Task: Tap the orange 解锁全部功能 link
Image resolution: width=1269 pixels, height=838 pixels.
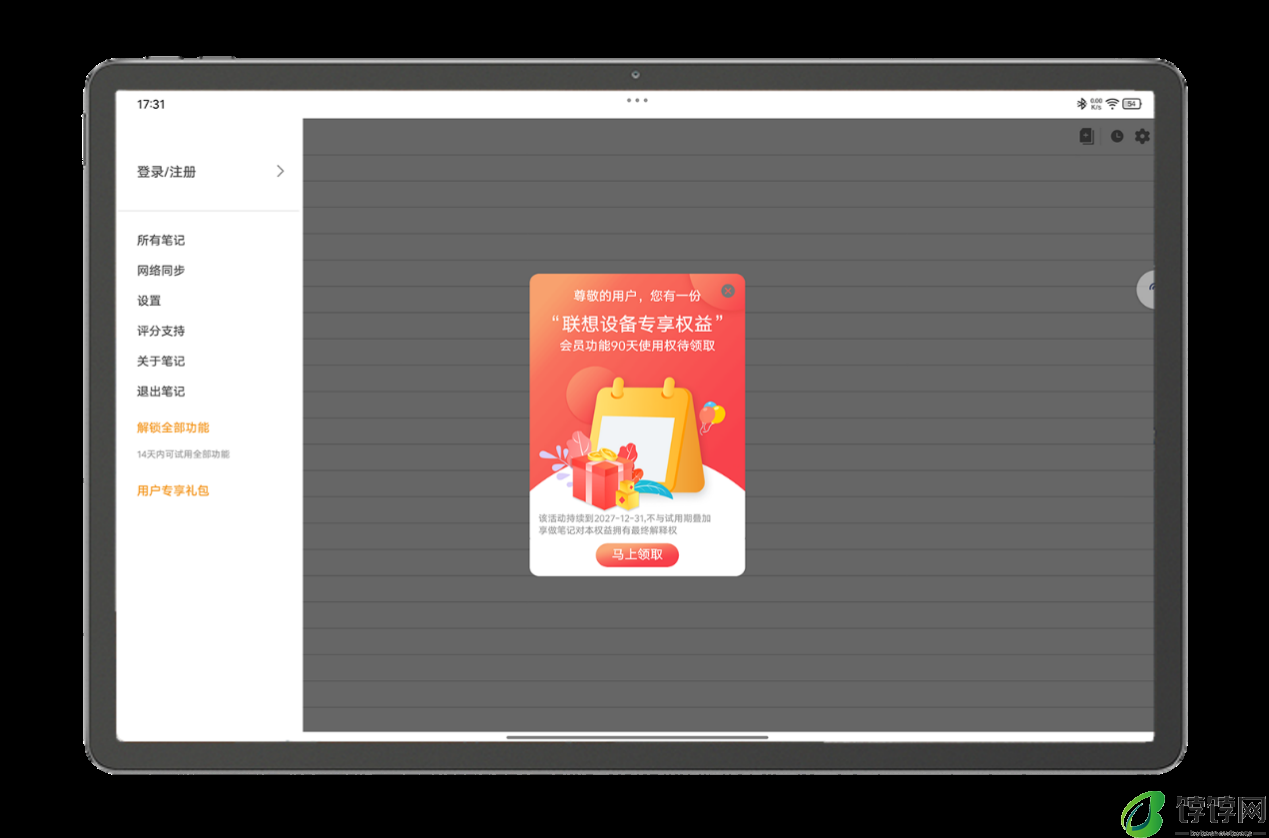Action: [173, 427]
